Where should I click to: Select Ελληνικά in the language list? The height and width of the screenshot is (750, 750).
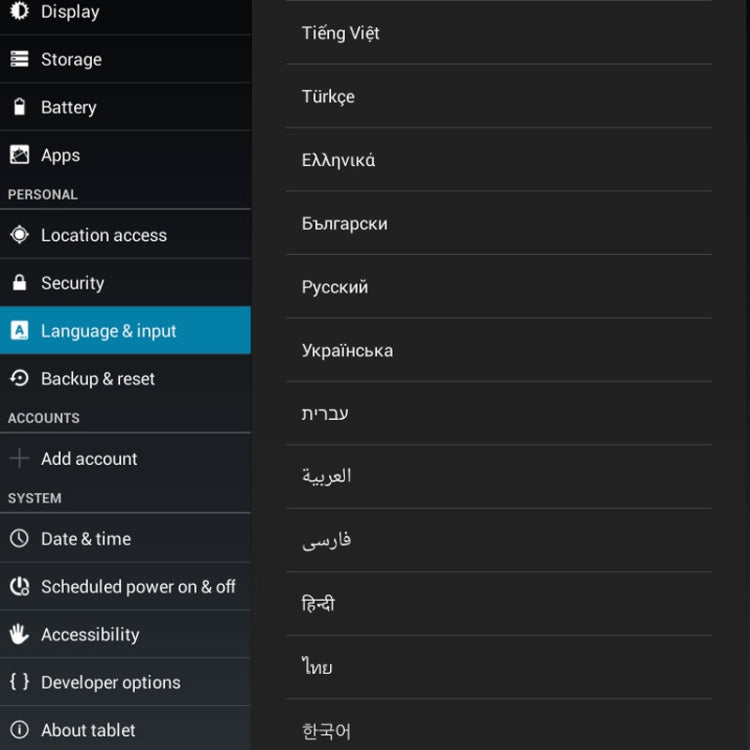tap(499, 160)
